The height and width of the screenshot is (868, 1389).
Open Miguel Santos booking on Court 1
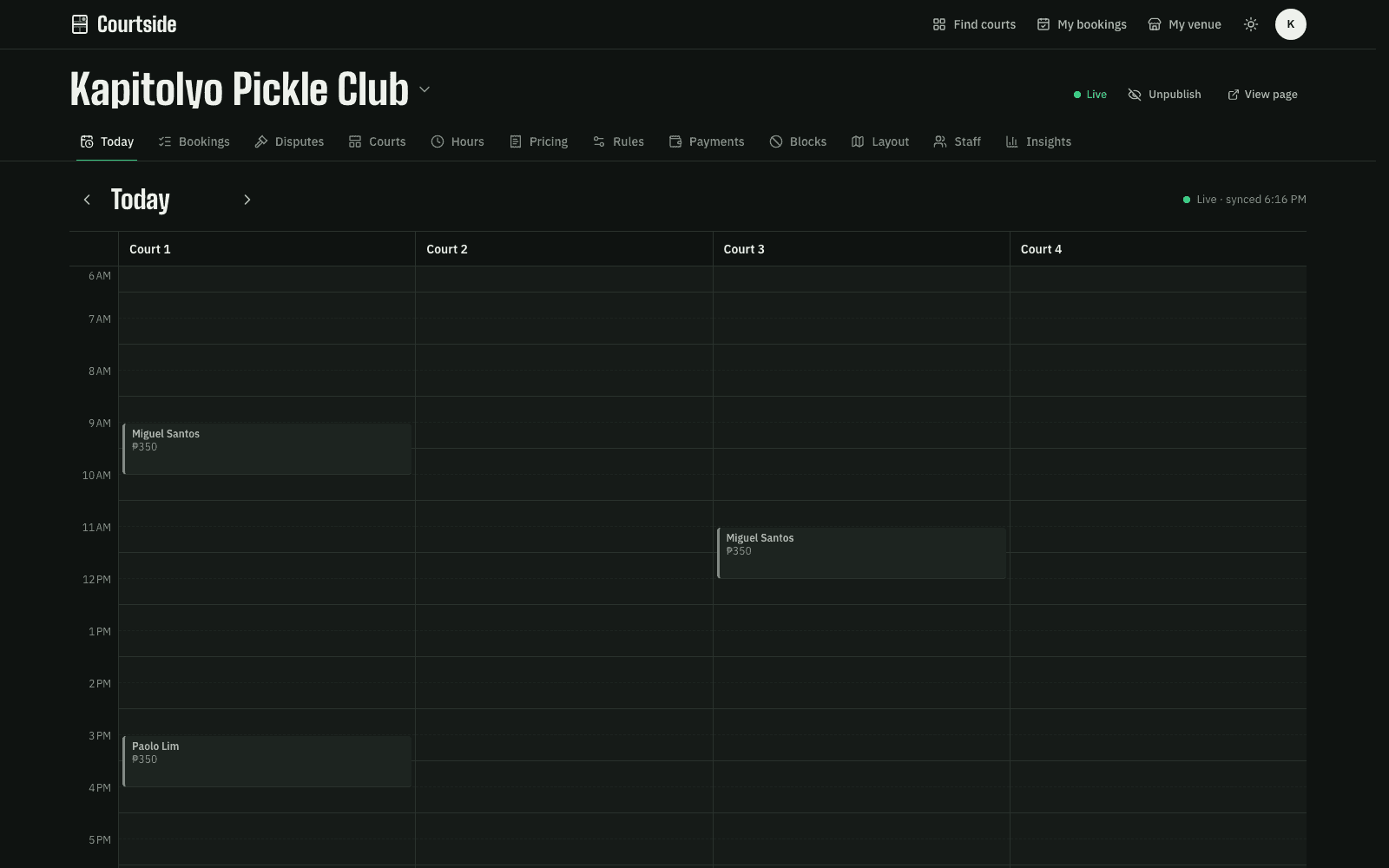pyautogui.click(x=267, y=449)
